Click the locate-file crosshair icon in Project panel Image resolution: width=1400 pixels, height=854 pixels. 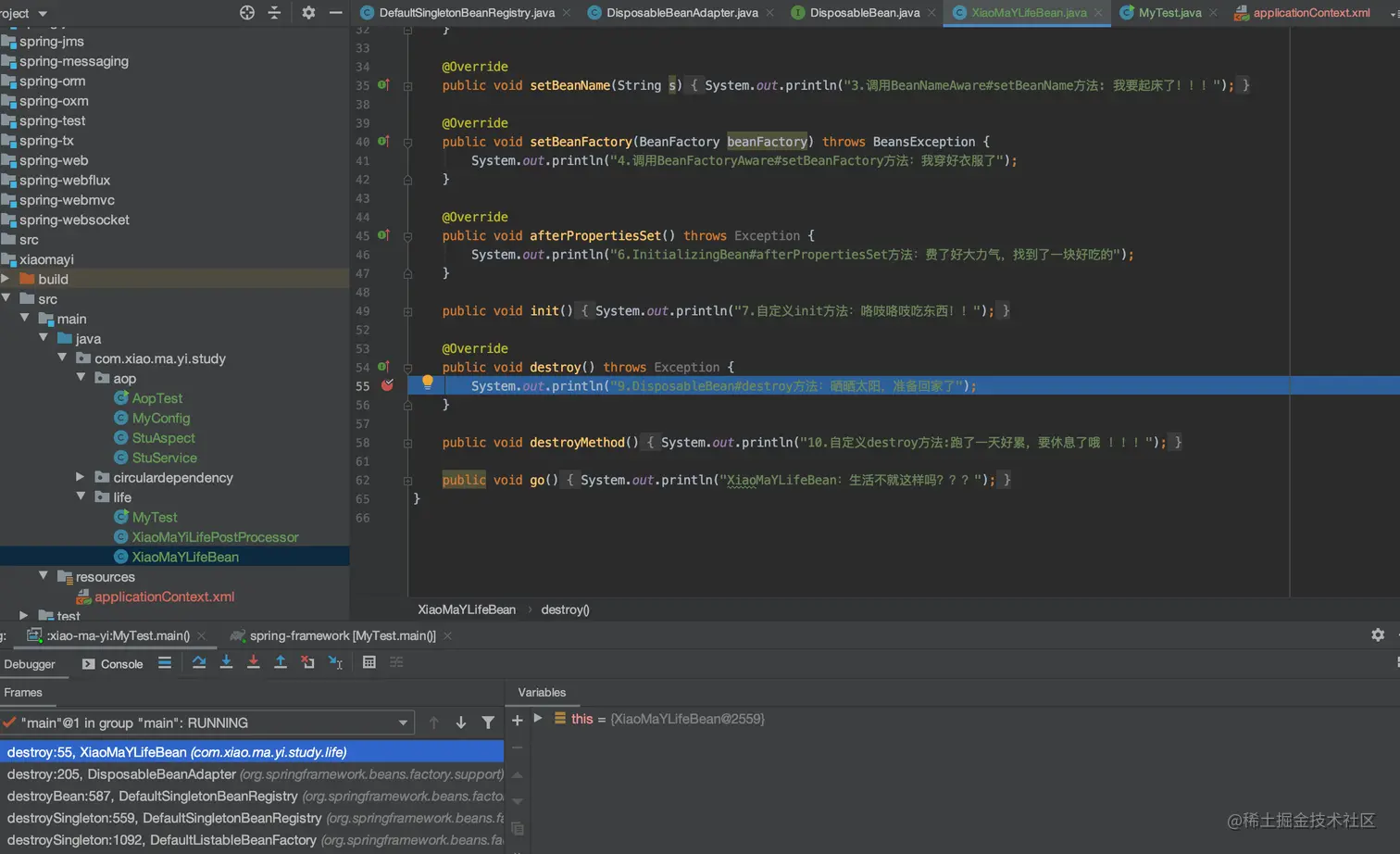(x=247, y=13)
